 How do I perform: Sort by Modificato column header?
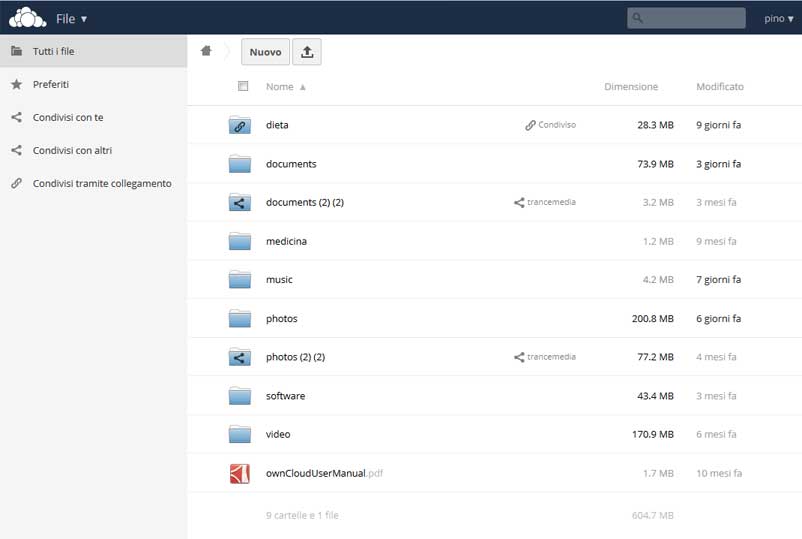tap(719, 87)
